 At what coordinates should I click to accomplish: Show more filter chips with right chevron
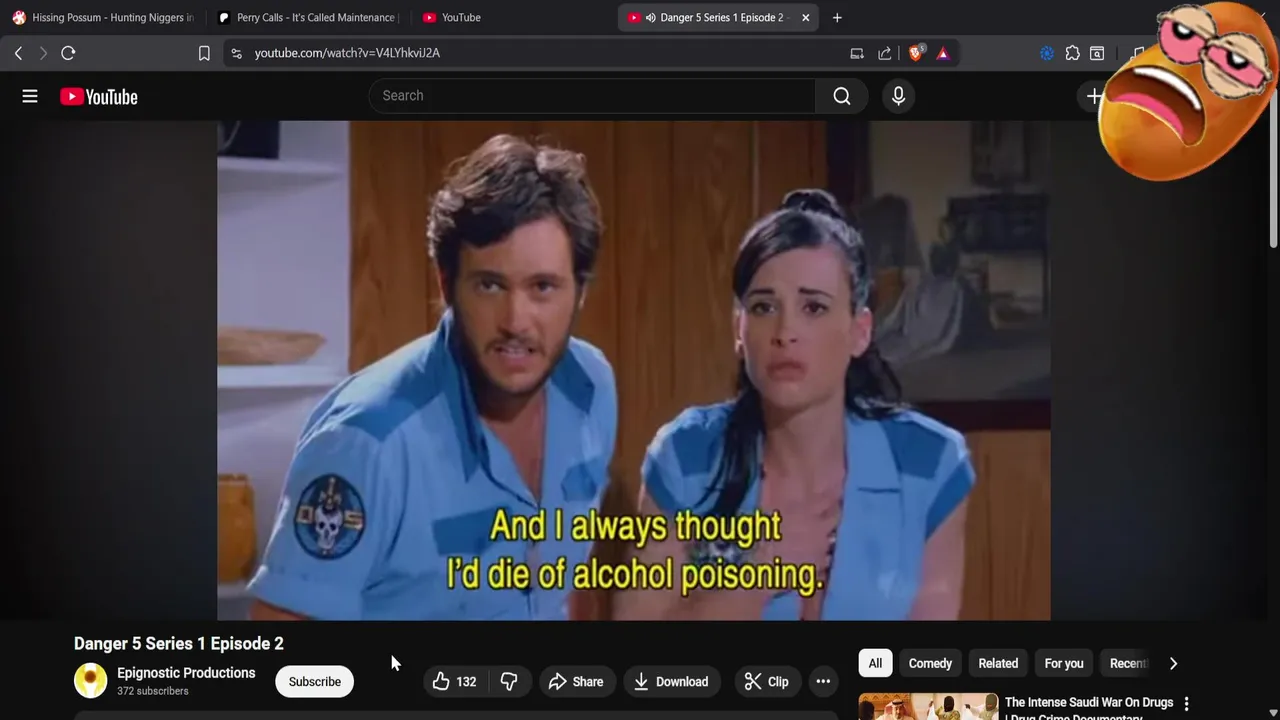coord(1173,663)
